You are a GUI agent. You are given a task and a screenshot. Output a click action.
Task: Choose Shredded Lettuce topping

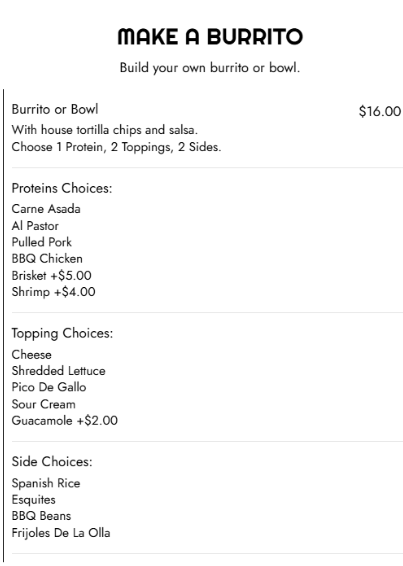point(58,371)
